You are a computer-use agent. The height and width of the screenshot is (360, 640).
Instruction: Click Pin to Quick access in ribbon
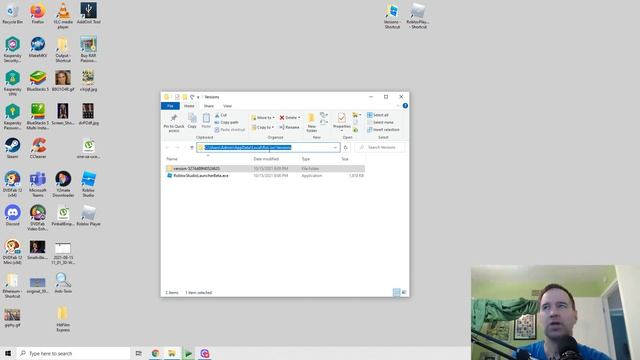tap(174, 122)
